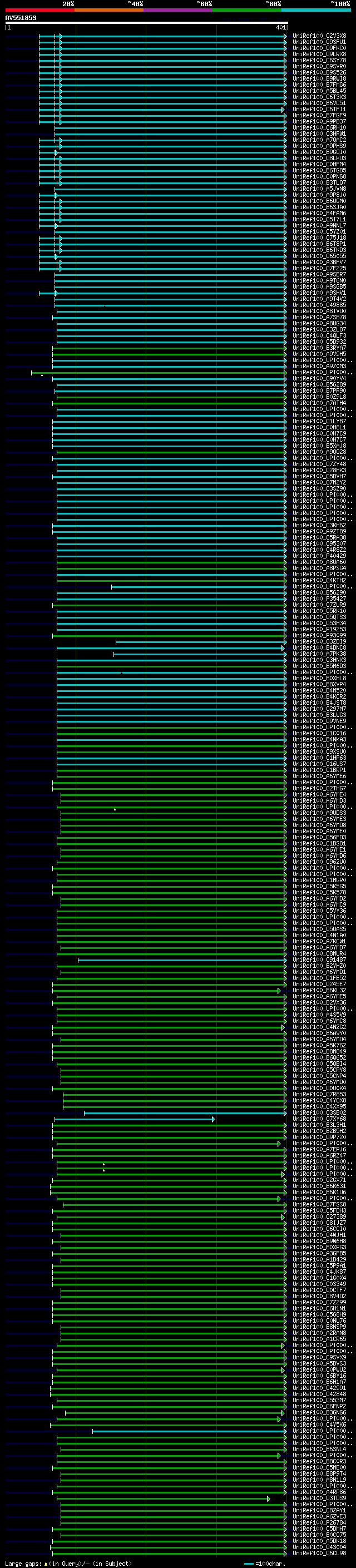Screen dimensions: 356x1568
Task: Select the UniRef100_C6TFI1 label
Action: pos(319,109)
